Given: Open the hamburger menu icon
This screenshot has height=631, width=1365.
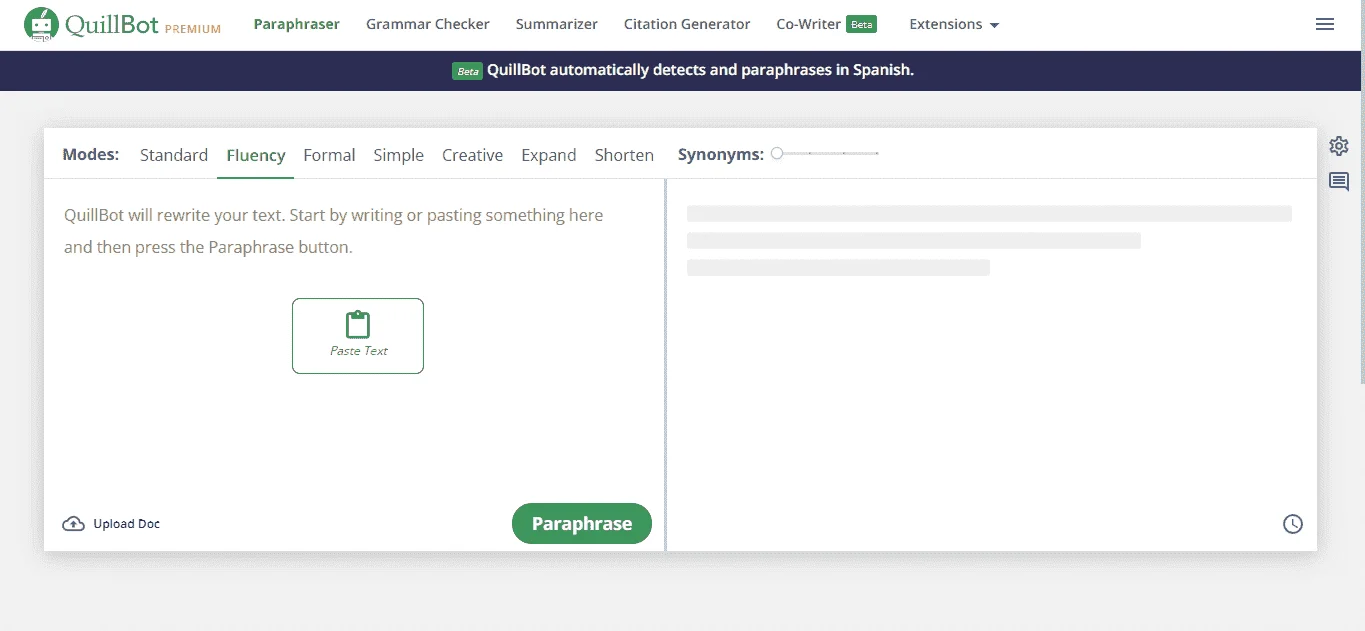Looking at the screenshot, I should [x=1325, y=24].
